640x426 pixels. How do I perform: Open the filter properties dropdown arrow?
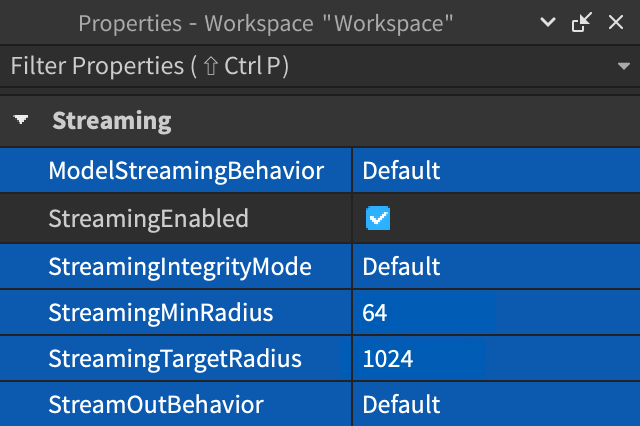point(623,67)
